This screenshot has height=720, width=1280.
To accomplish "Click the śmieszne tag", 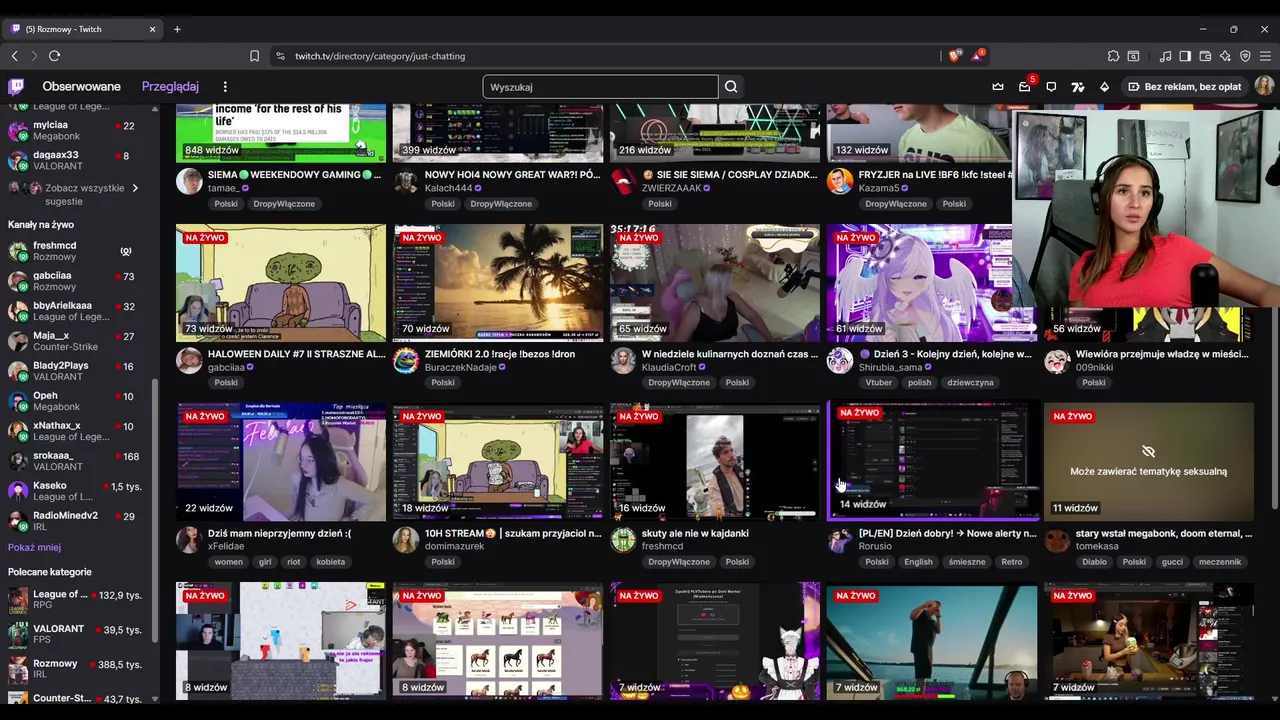I will 967,562.
